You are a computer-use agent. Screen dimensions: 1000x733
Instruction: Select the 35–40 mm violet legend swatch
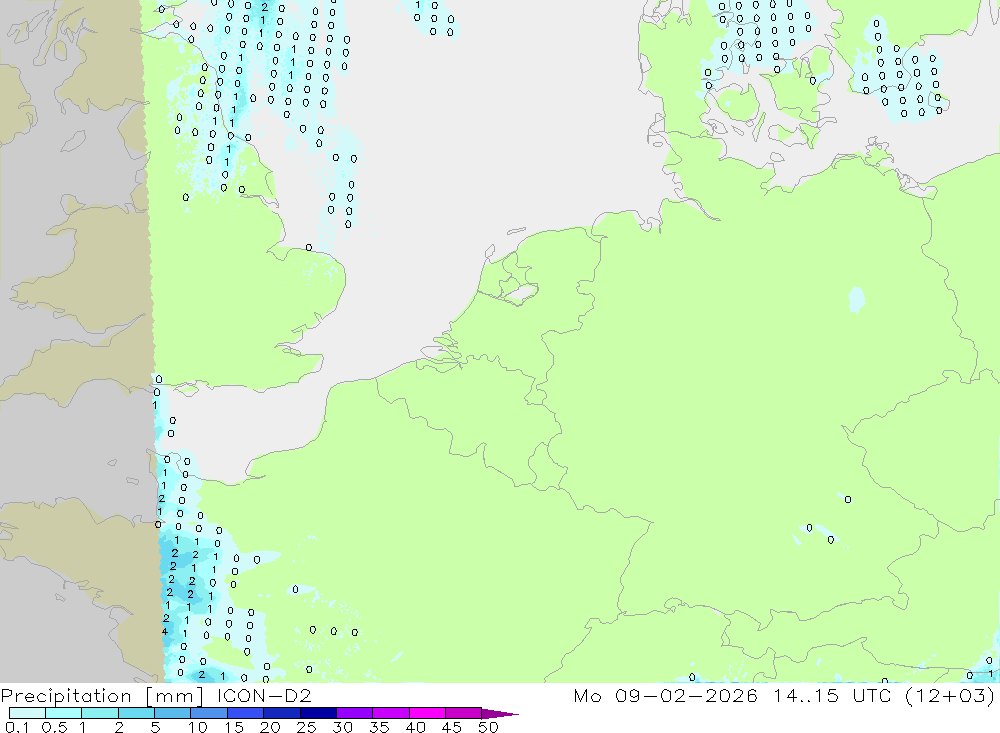391,713
